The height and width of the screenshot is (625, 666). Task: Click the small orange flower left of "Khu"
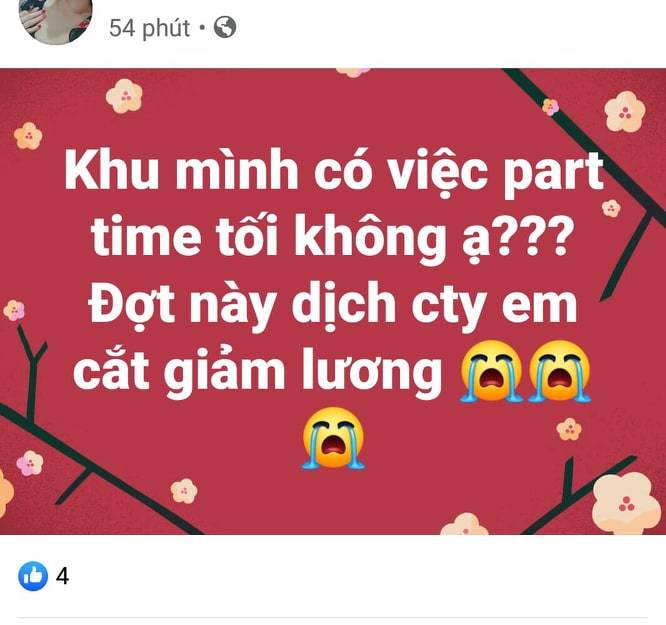click(x=28, y=136)
